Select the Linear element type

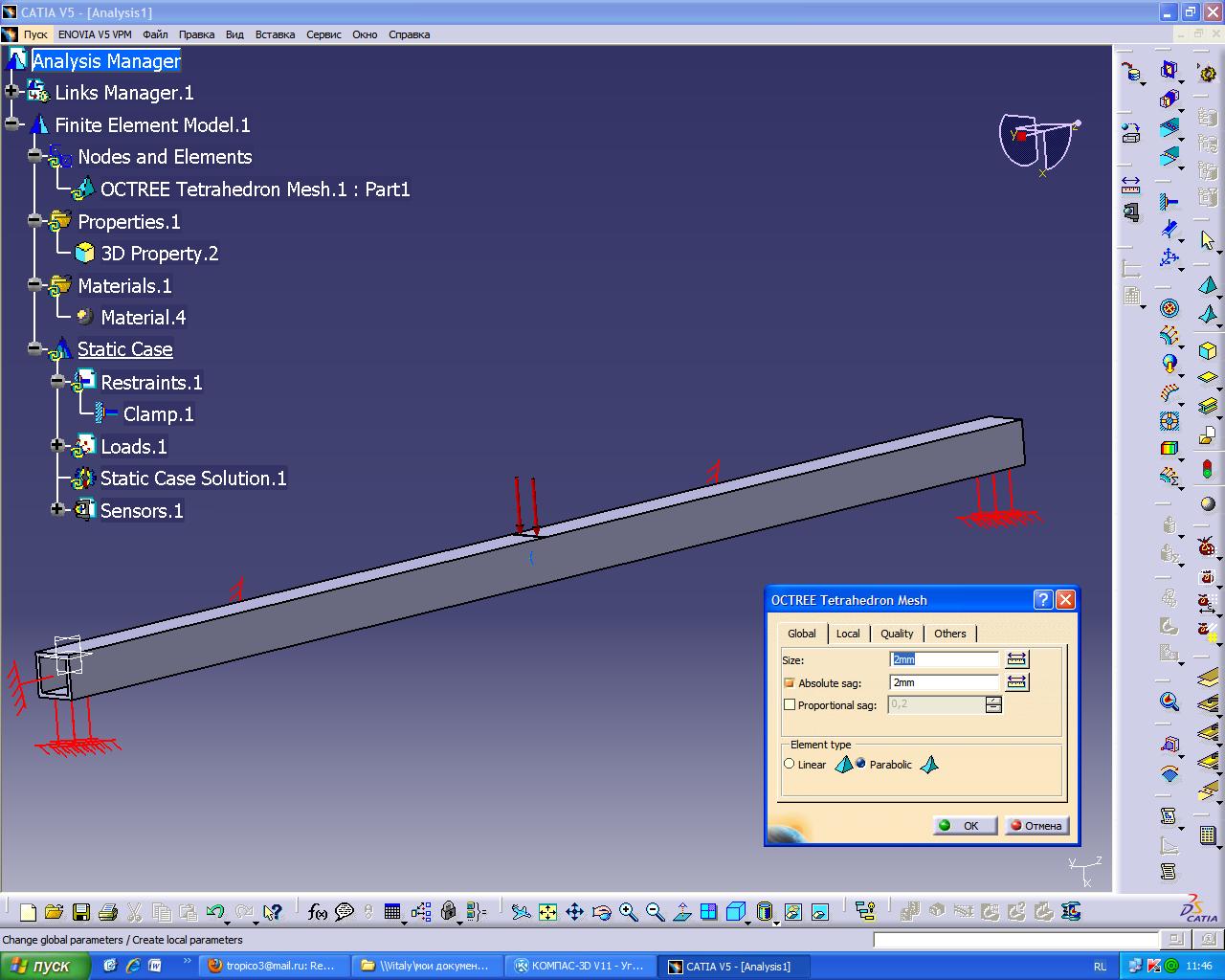click(790, 764)
